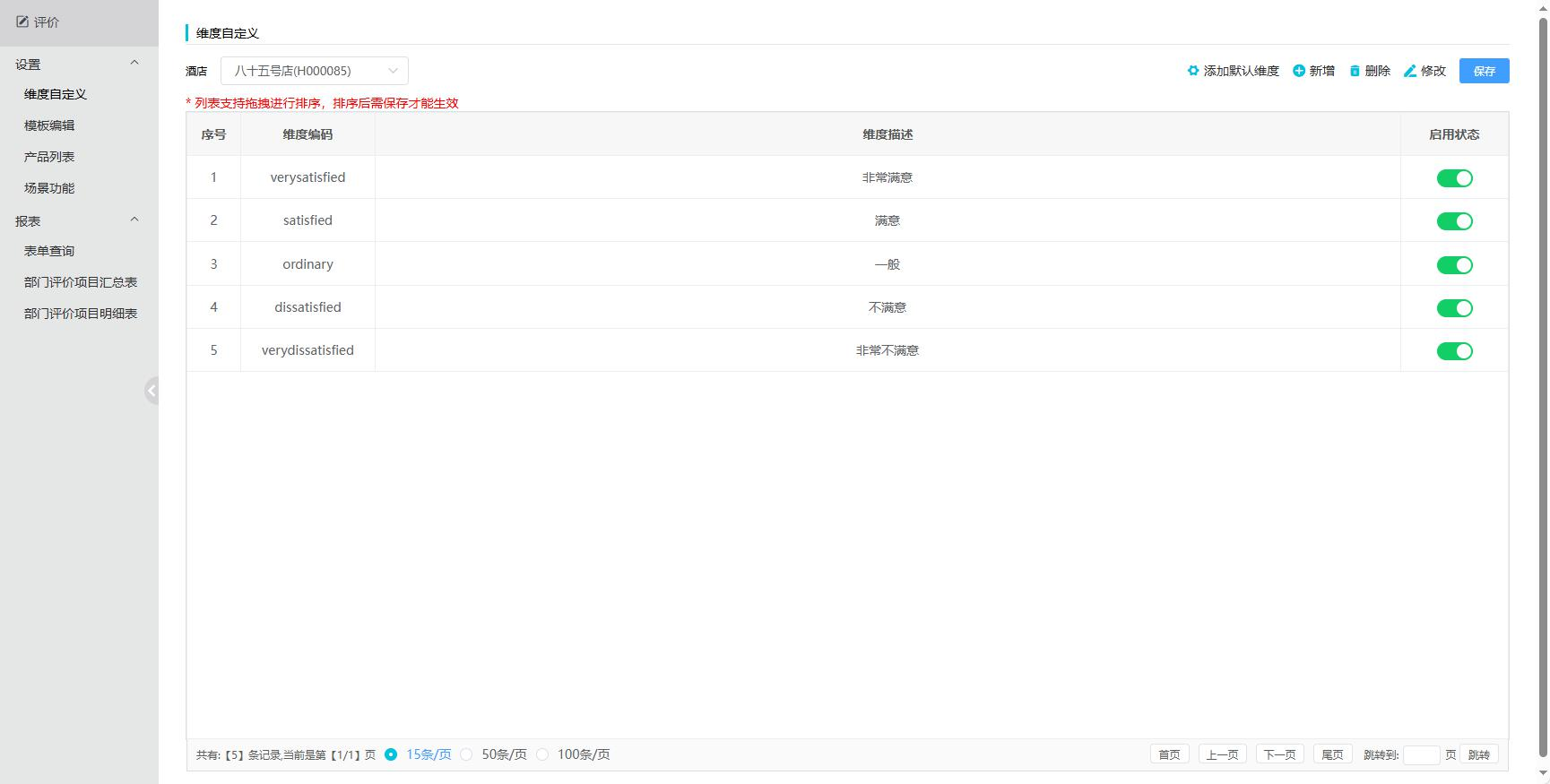Click the plus icon to add new dimension
Viewport: 1550px width, 784px height.
click(1299, 71)
